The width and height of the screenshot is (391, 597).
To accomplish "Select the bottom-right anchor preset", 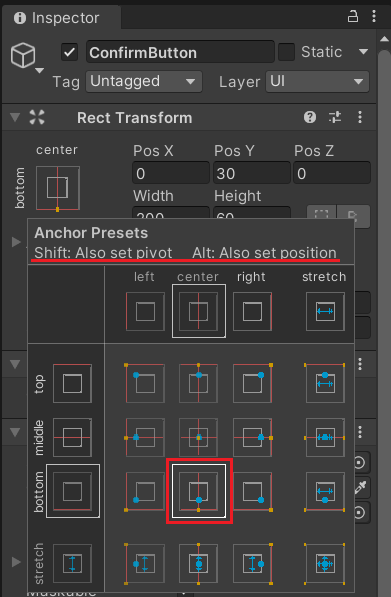I will point(252,492).
